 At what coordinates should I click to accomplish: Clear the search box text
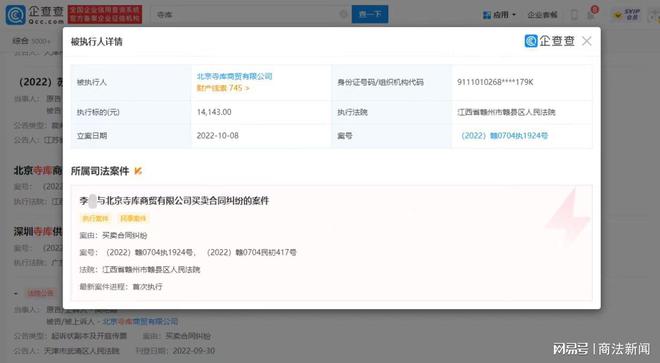pos(343,14)
